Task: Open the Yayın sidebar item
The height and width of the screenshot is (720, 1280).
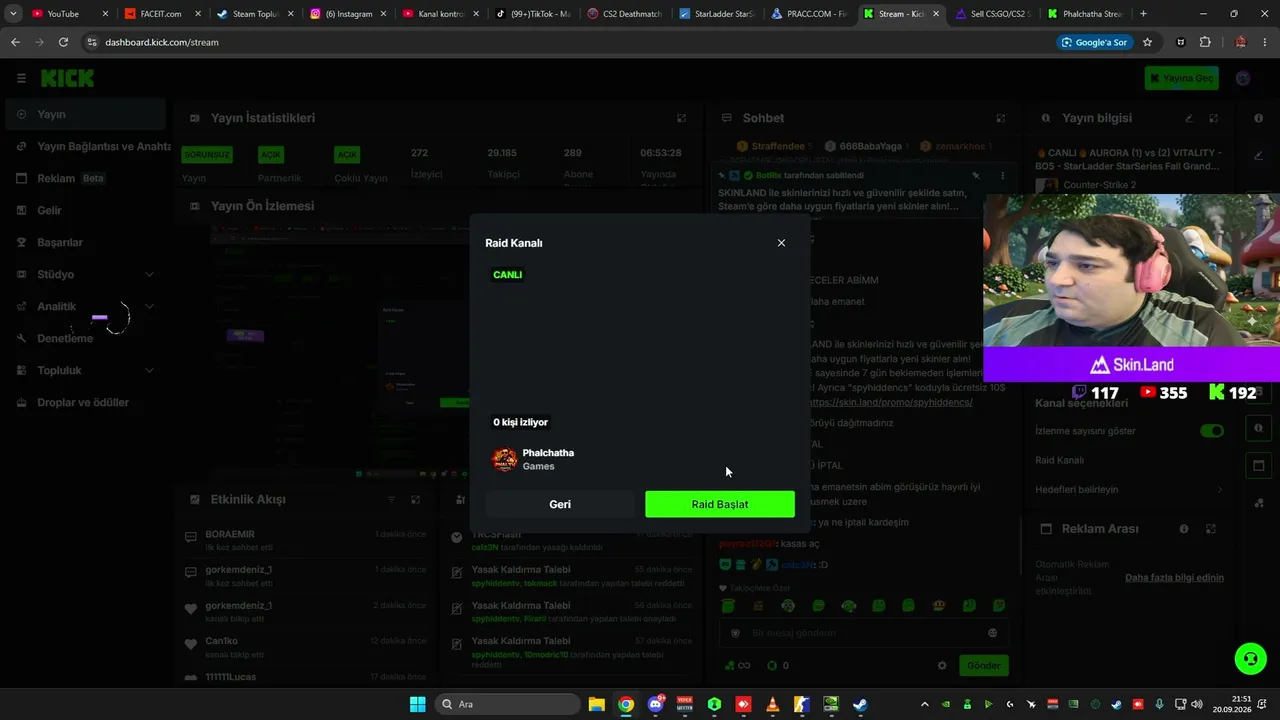Action: click(x=84, y=114)
